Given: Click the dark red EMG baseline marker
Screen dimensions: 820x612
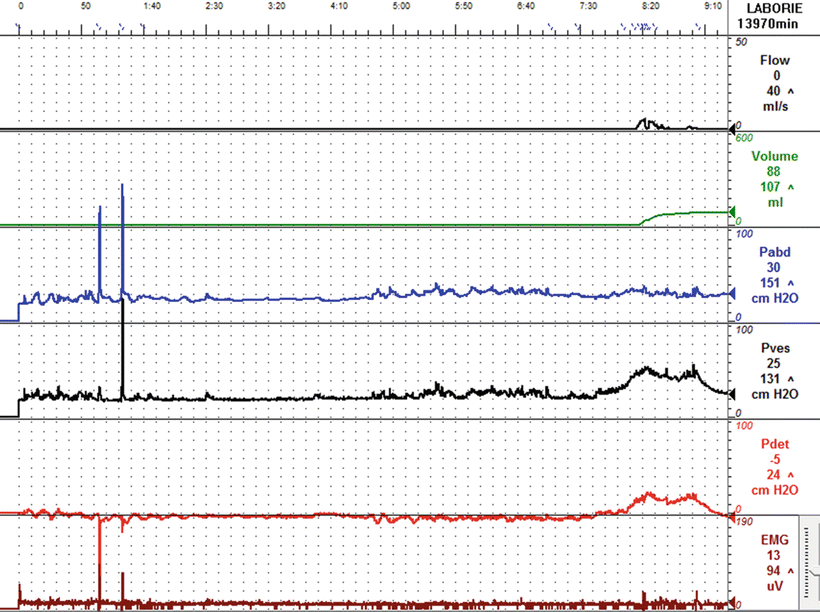Looking at the screenshot, I should click(732, 605).
